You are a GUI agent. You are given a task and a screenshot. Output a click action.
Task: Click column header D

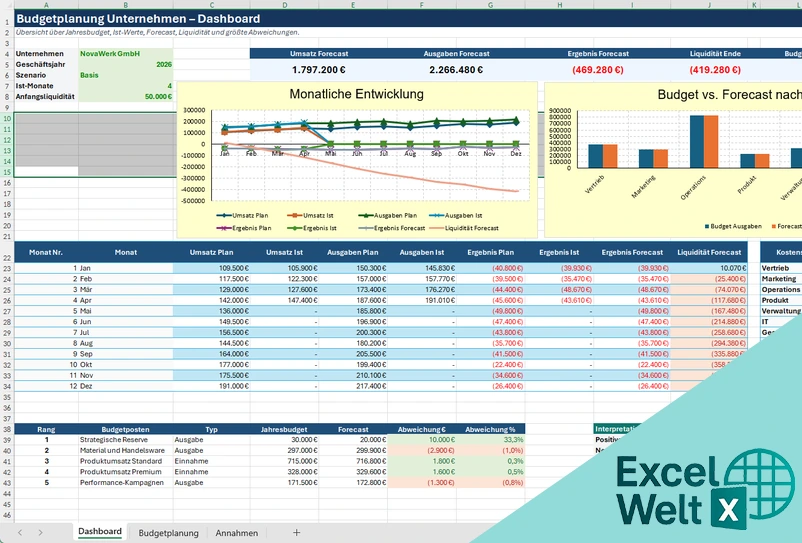[284, 5]
